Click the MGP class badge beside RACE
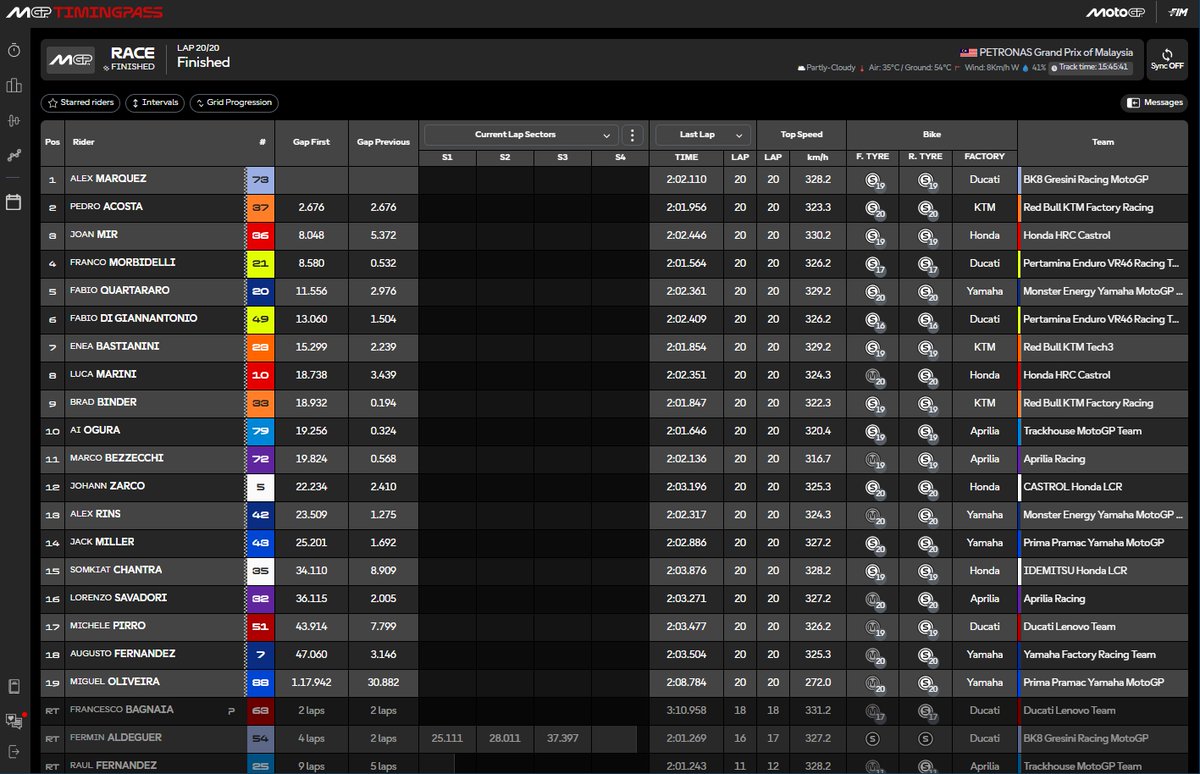 coord(70,59)
